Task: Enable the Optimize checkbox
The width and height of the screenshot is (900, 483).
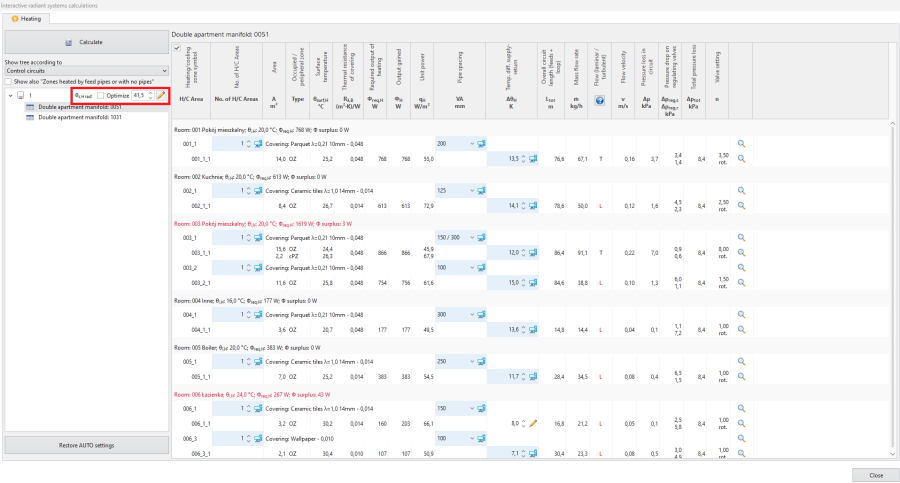Action: [x=101, y=95]
